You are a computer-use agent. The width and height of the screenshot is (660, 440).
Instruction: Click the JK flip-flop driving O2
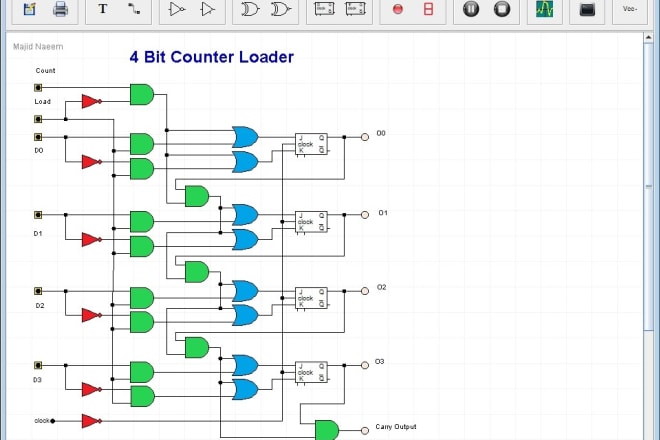pos(311,298)
